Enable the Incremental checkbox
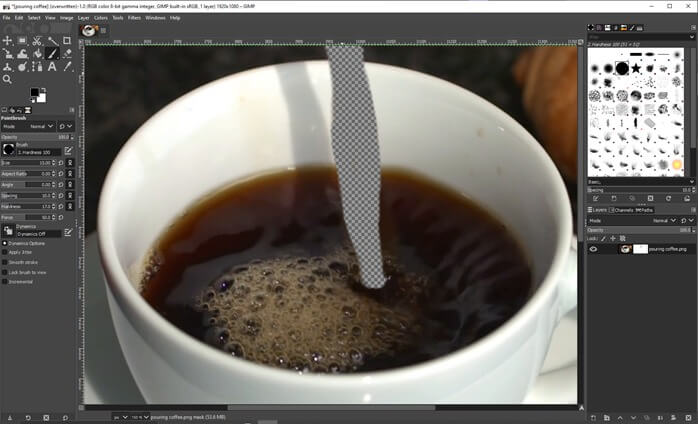Image resolution: width=698 pixels, height=424 pixels. pyautogui.click(x=4, y=282)
